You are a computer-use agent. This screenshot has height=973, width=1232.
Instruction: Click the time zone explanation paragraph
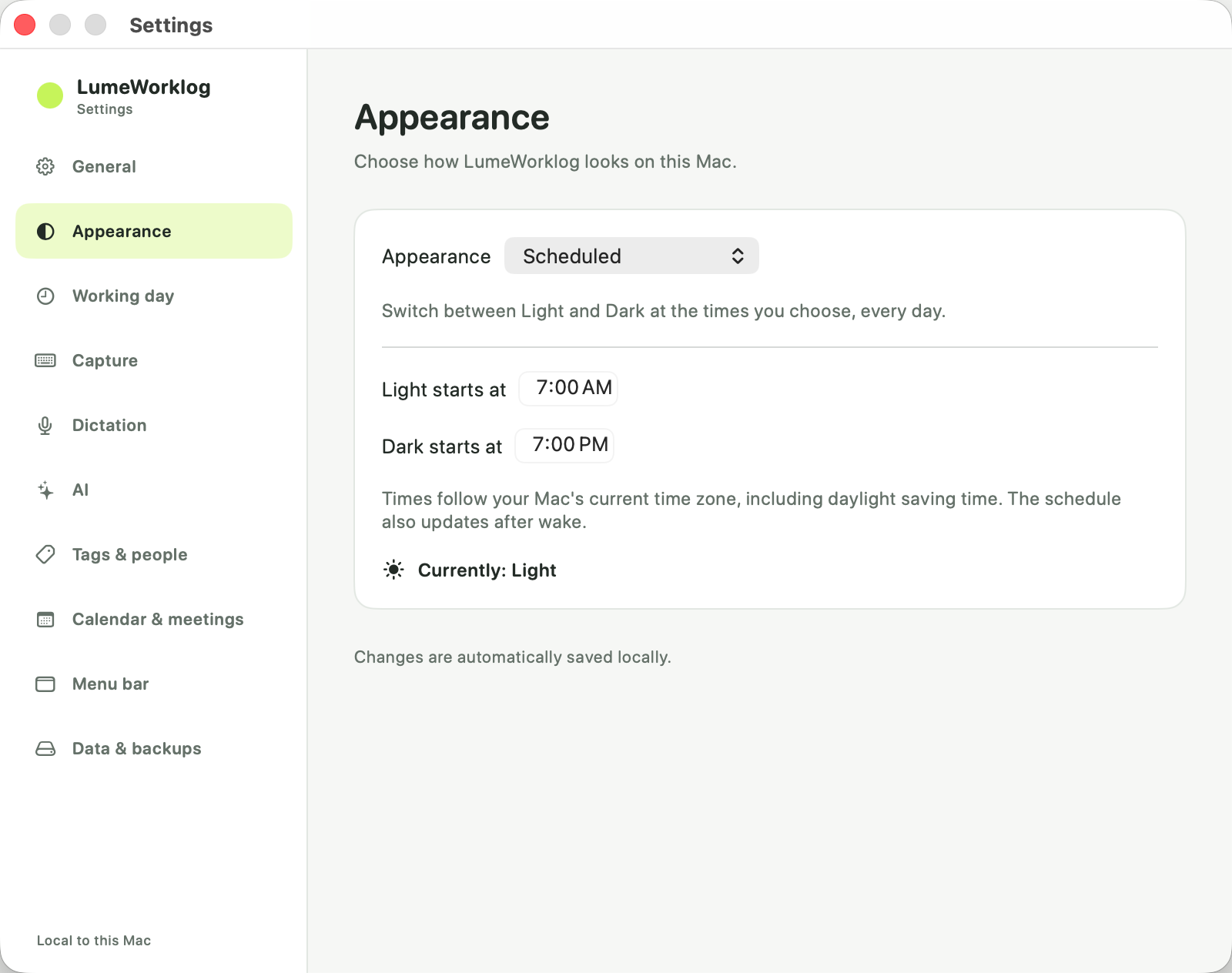point(752,510)
